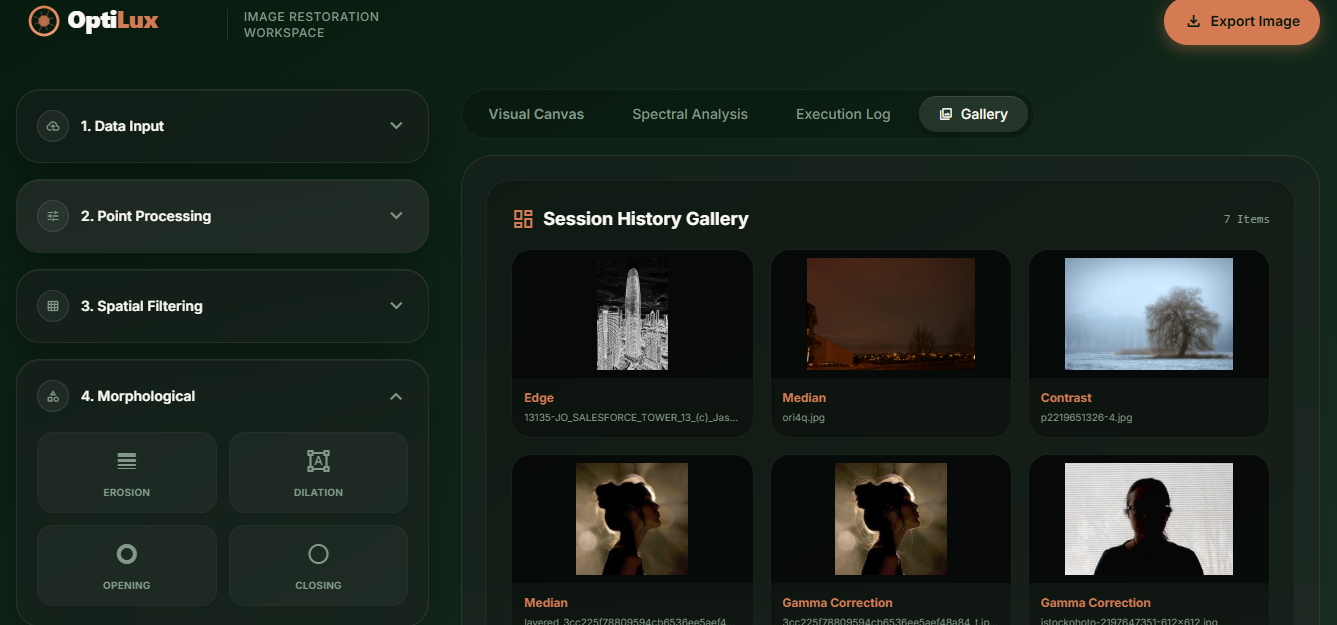This screenshot has width=1337, height=625.
Task: Click the OptiLux logo icon
Action: pyautogui.click(x=44, y=20)
